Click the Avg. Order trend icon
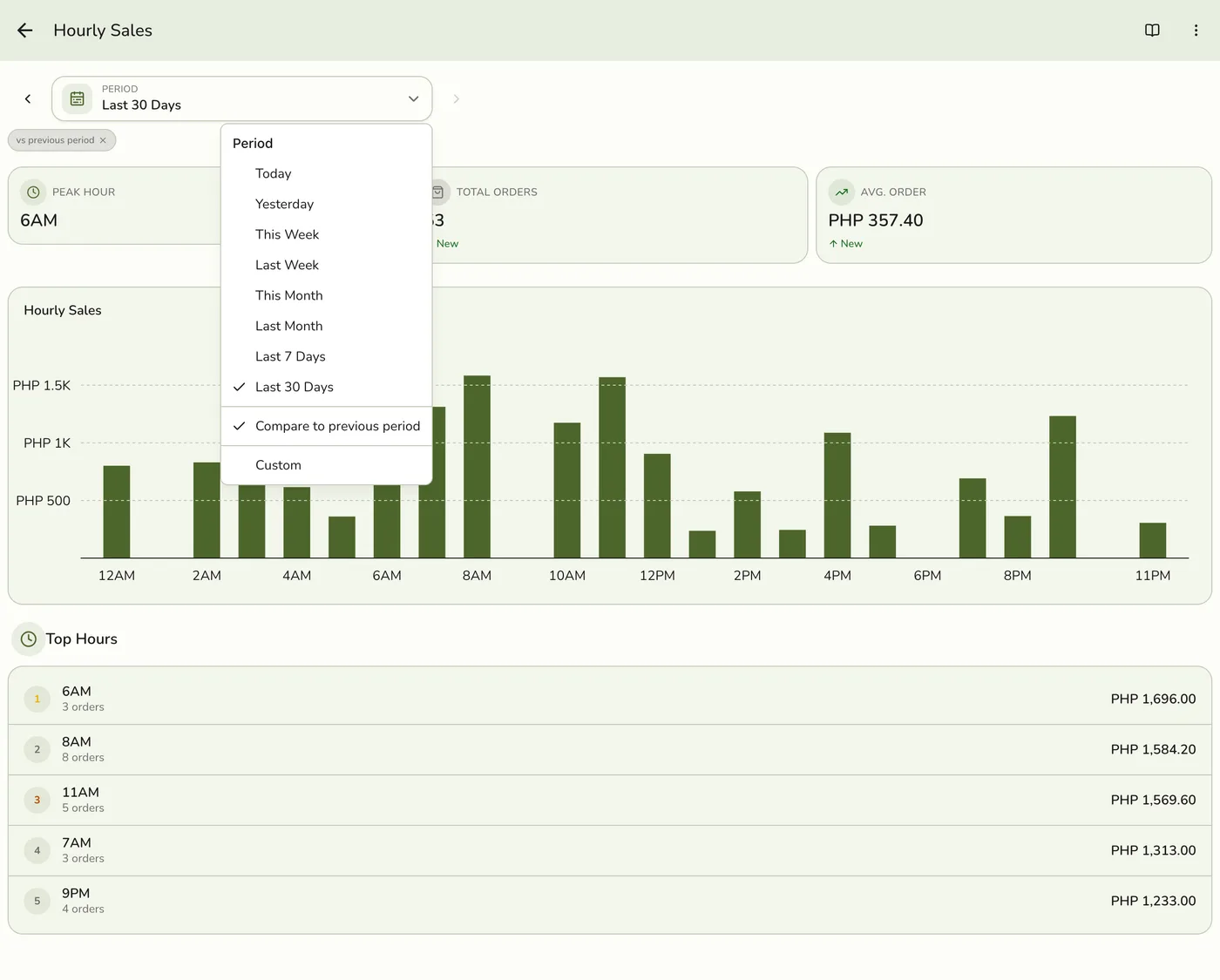Viewport: 1220px width, 980px height. 841,192
